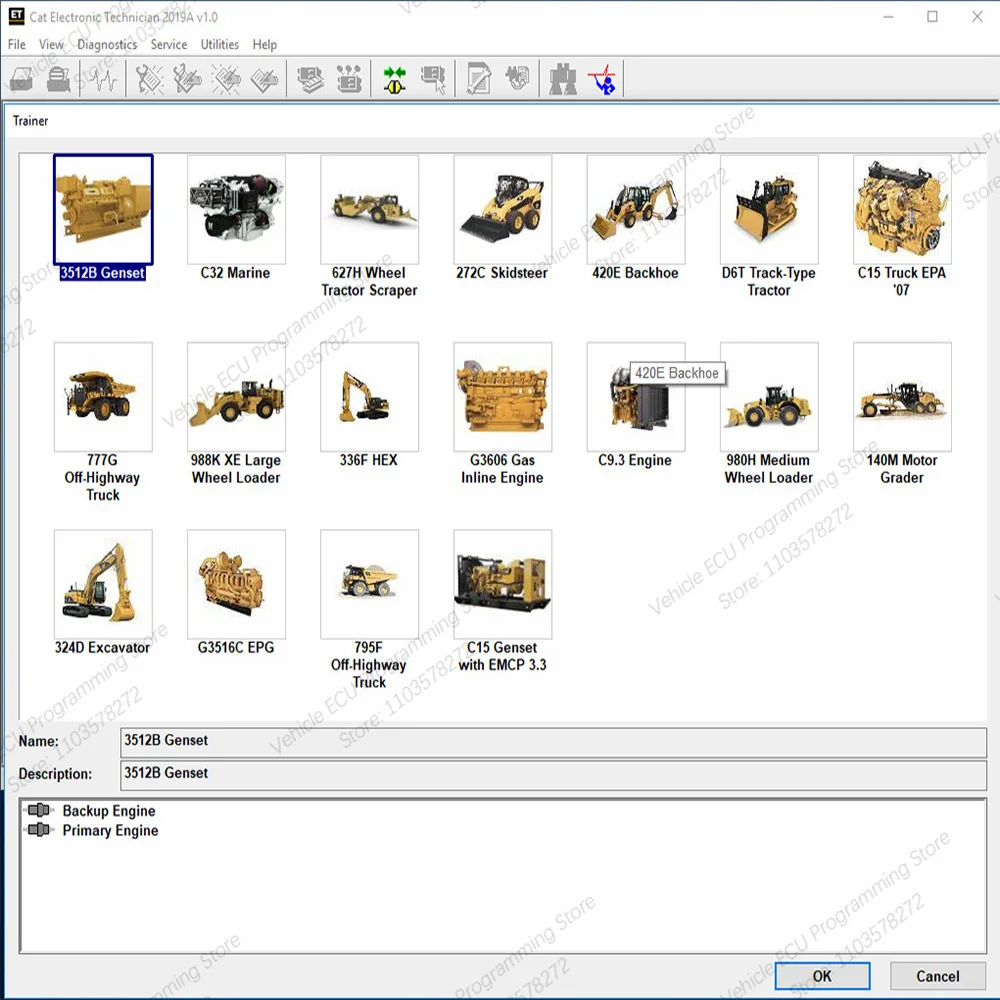Screen dimensions: 1000x1000
Task: Open the View menu
Action: pos(51,45)
